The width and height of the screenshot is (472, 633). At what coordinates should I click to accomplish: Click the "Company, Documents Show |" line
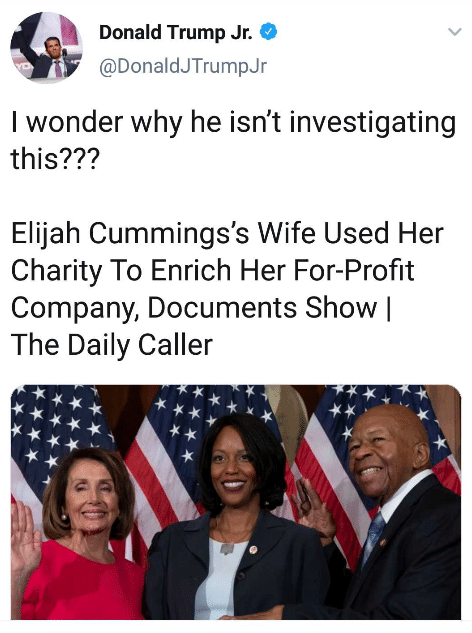[x=201, y=308]
